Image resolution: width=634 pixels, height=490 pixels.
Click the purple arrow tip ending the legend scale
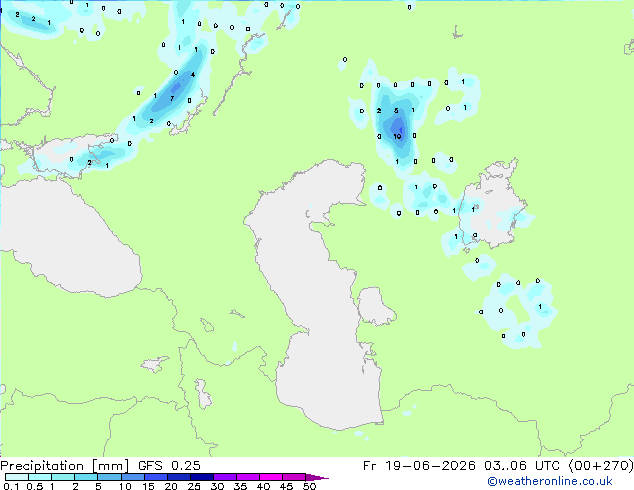pyautogui.click(x=317, y=477)
